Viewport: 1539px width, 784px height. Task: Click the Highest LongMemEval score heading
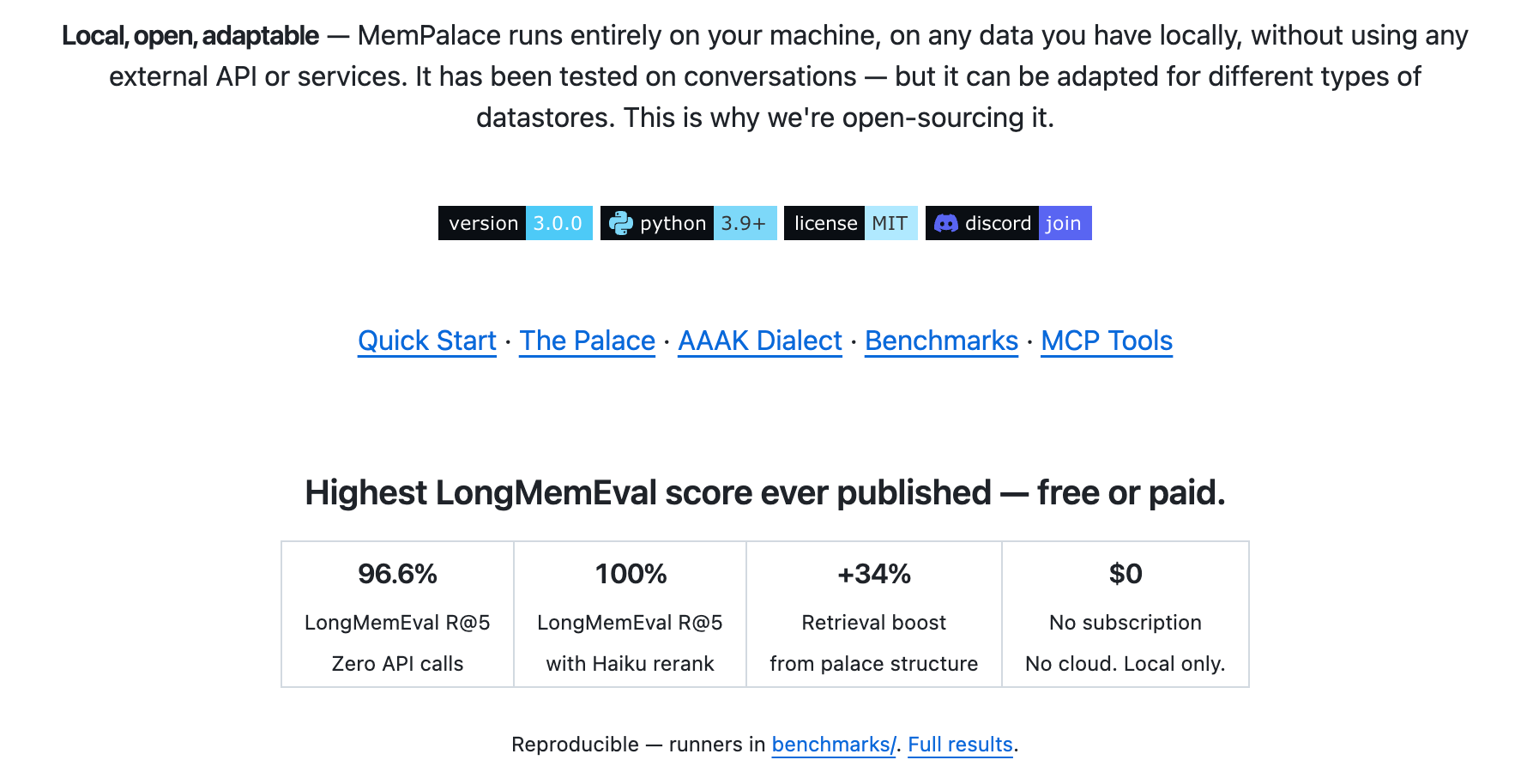click(765, 493)
